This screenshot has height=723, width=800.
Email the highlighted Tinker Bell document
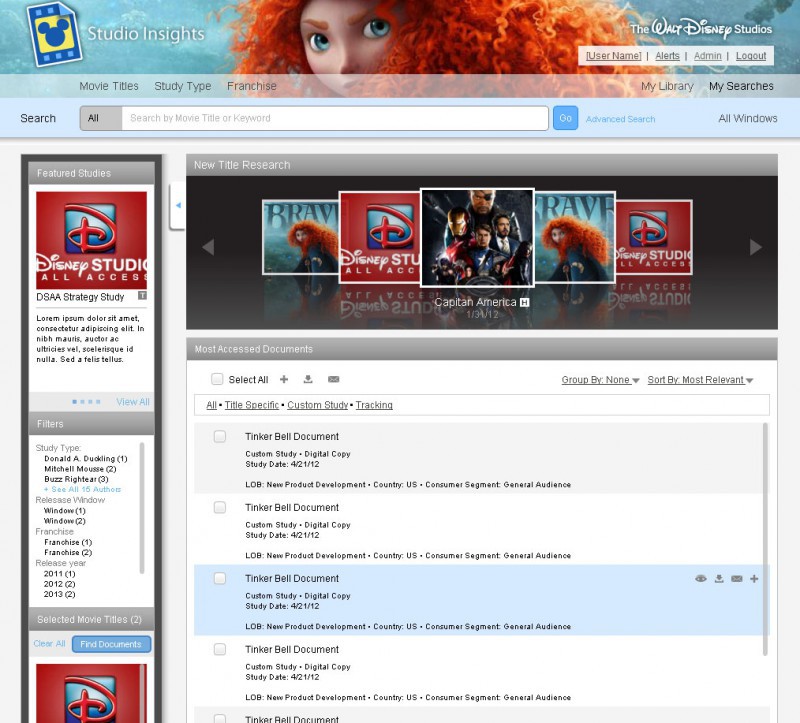[x=737, y=579]
